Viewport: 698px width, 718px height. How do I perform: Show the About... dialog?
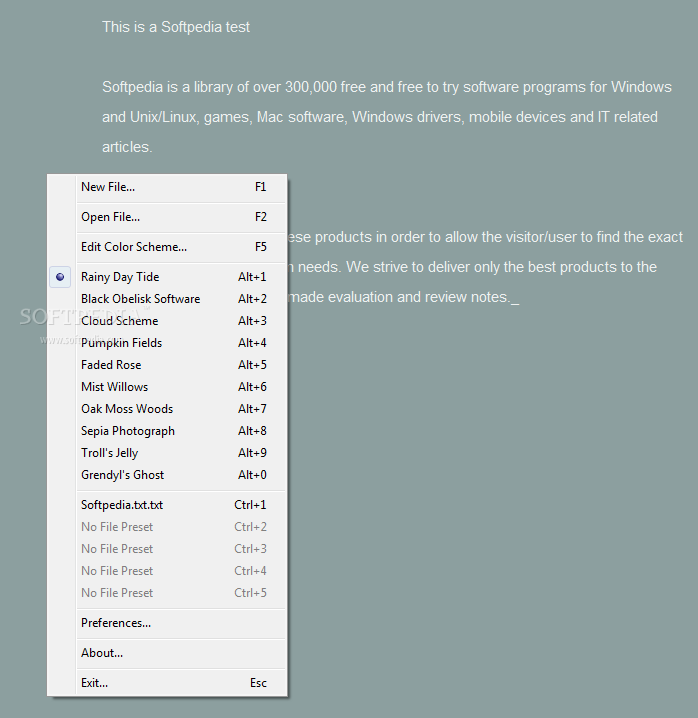coord(168,653)
